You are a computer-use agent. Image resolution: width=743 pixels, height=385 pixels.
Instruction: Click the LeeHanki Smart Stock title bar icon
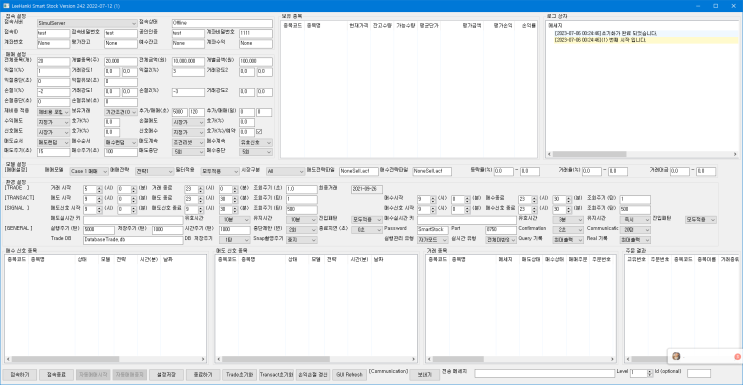click(x=6, y=5)
